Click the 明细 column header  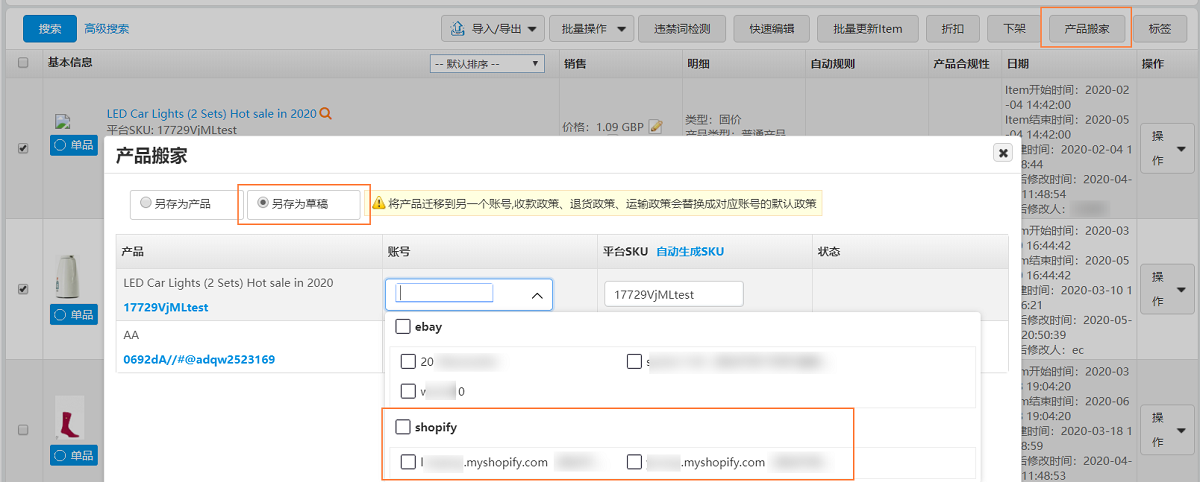[x=698, y=63]
